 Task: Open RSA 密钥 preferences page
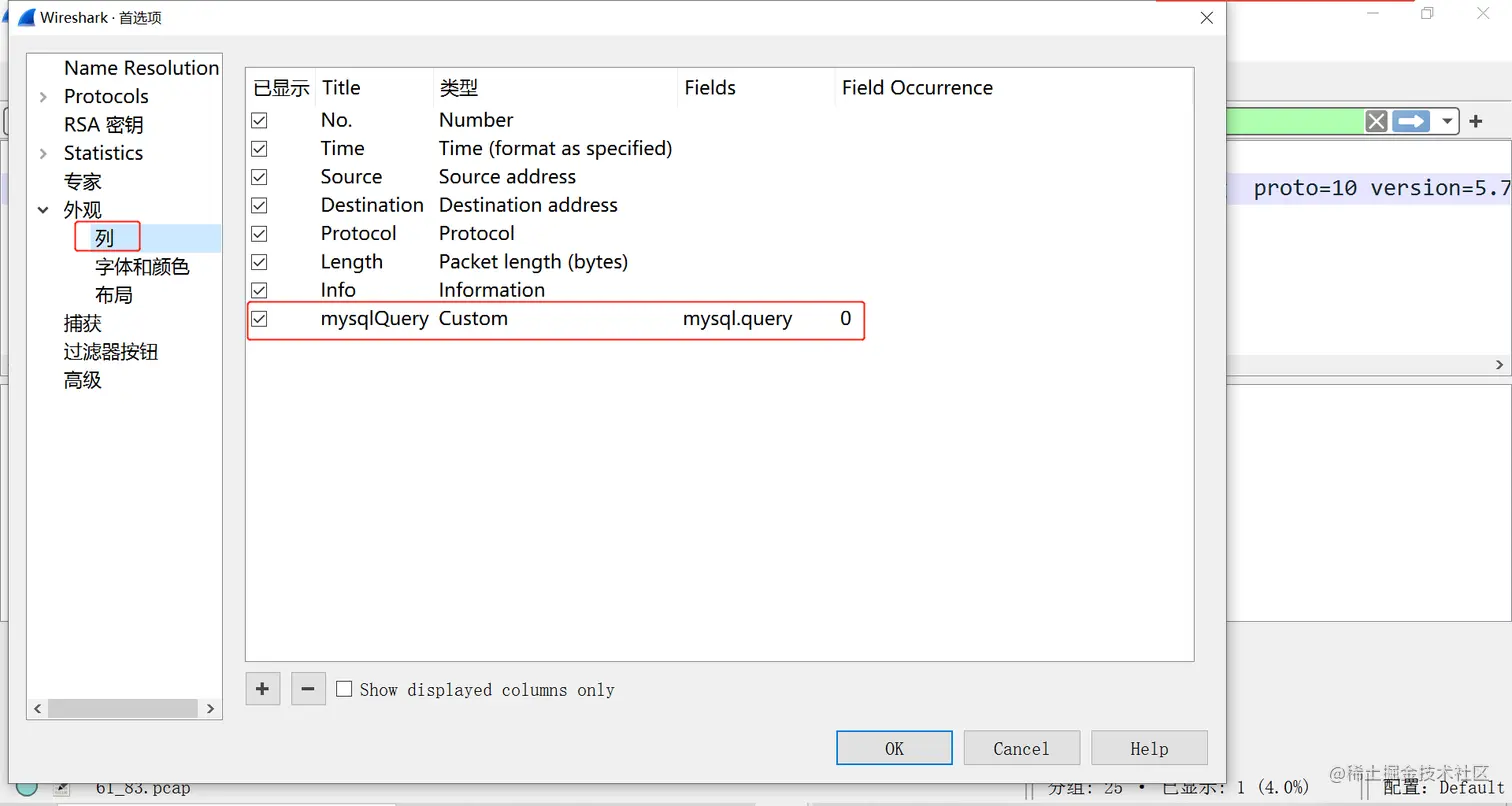(x=103, y=125)
